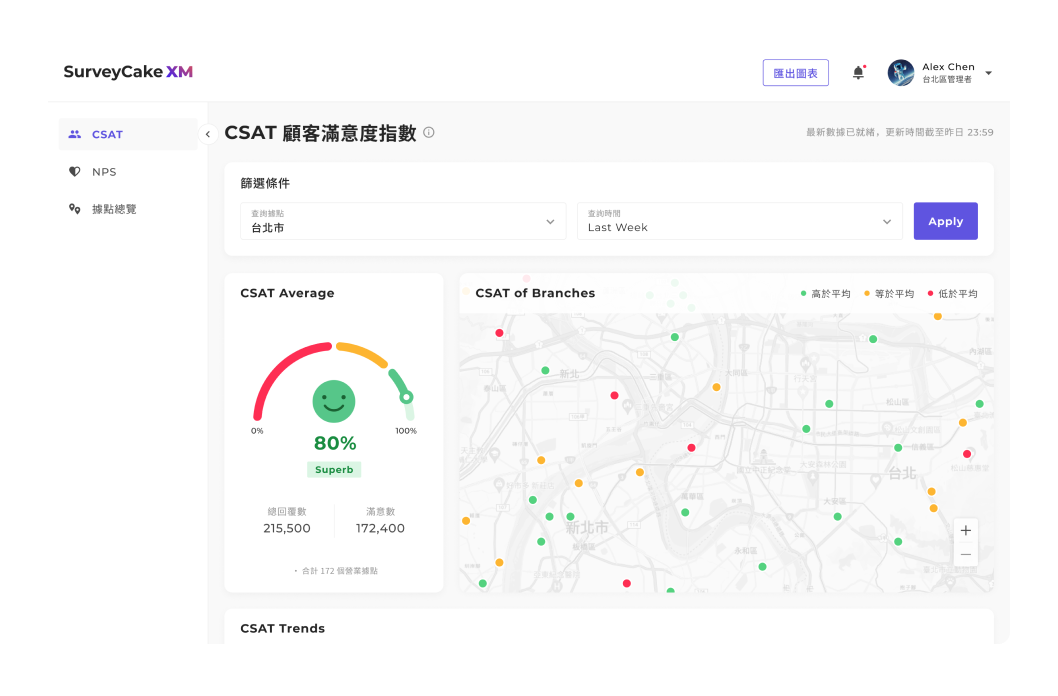Viewport: 1058px width, 696px height.
Task: Click the notification bell icon
Action: tap(858, 73)
